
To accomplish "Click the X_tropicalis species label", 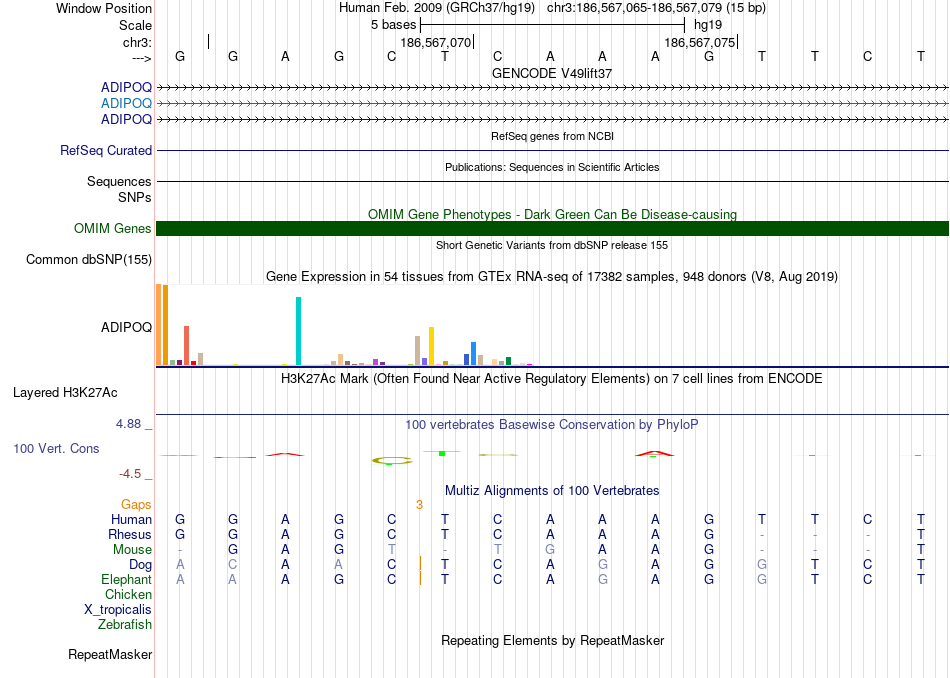I will pos(118,610).
